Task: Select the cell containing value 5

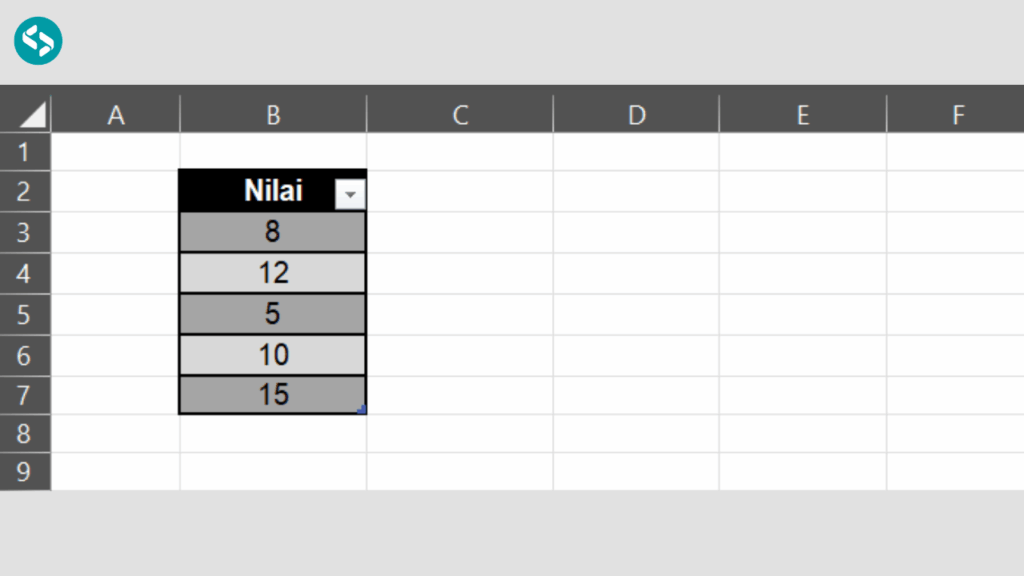Action: [271, 313]
